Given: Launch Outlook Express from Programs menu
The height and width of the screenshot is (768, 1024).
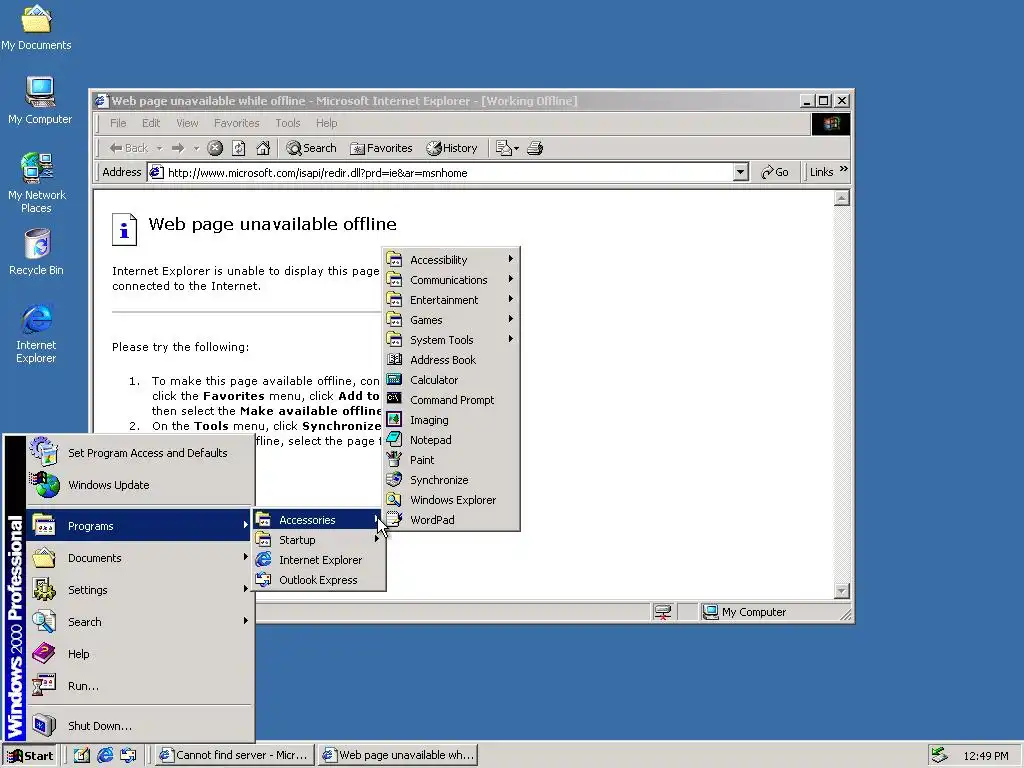Looking at the screenshot, I should click(x=317, y=580).
